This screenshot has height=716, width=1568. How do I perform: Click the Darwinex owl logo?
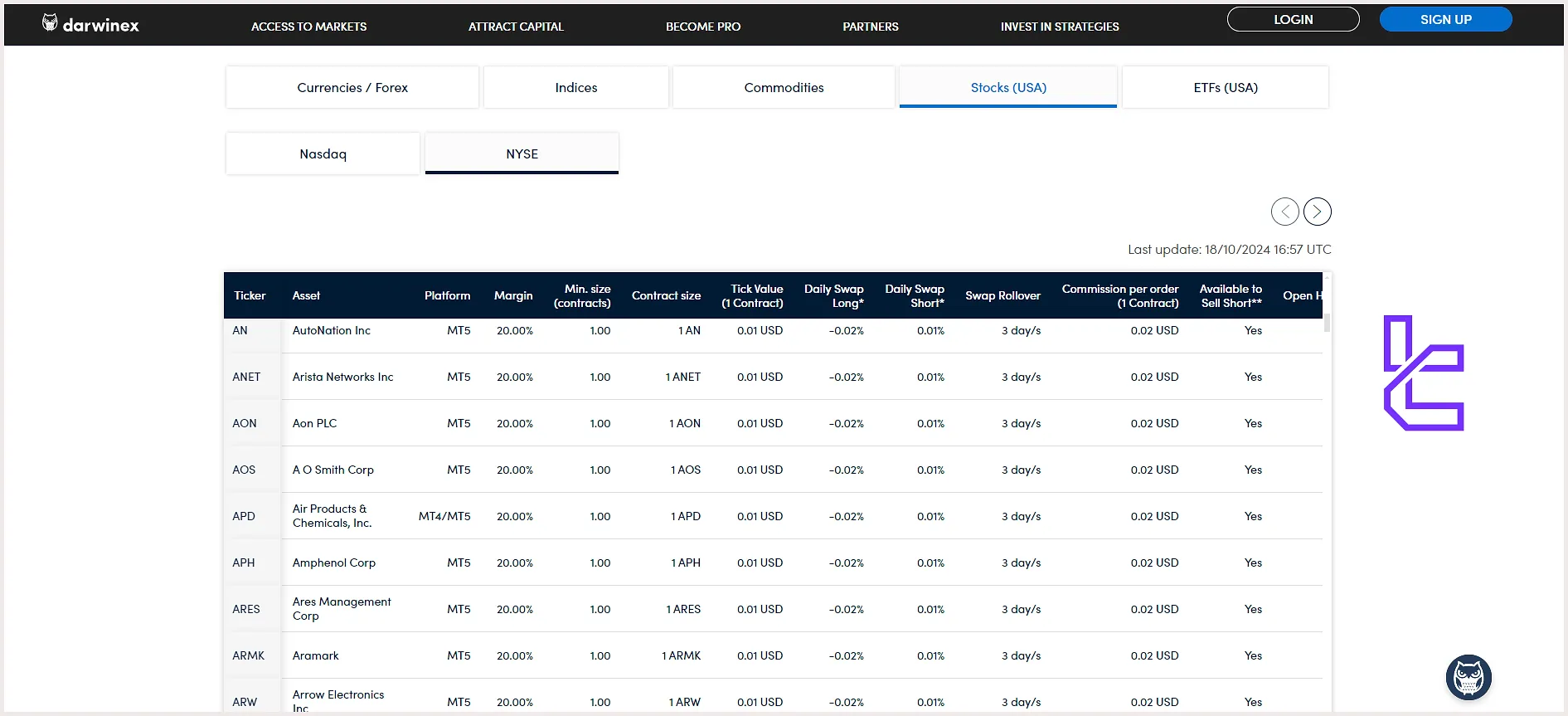[90, 24]
